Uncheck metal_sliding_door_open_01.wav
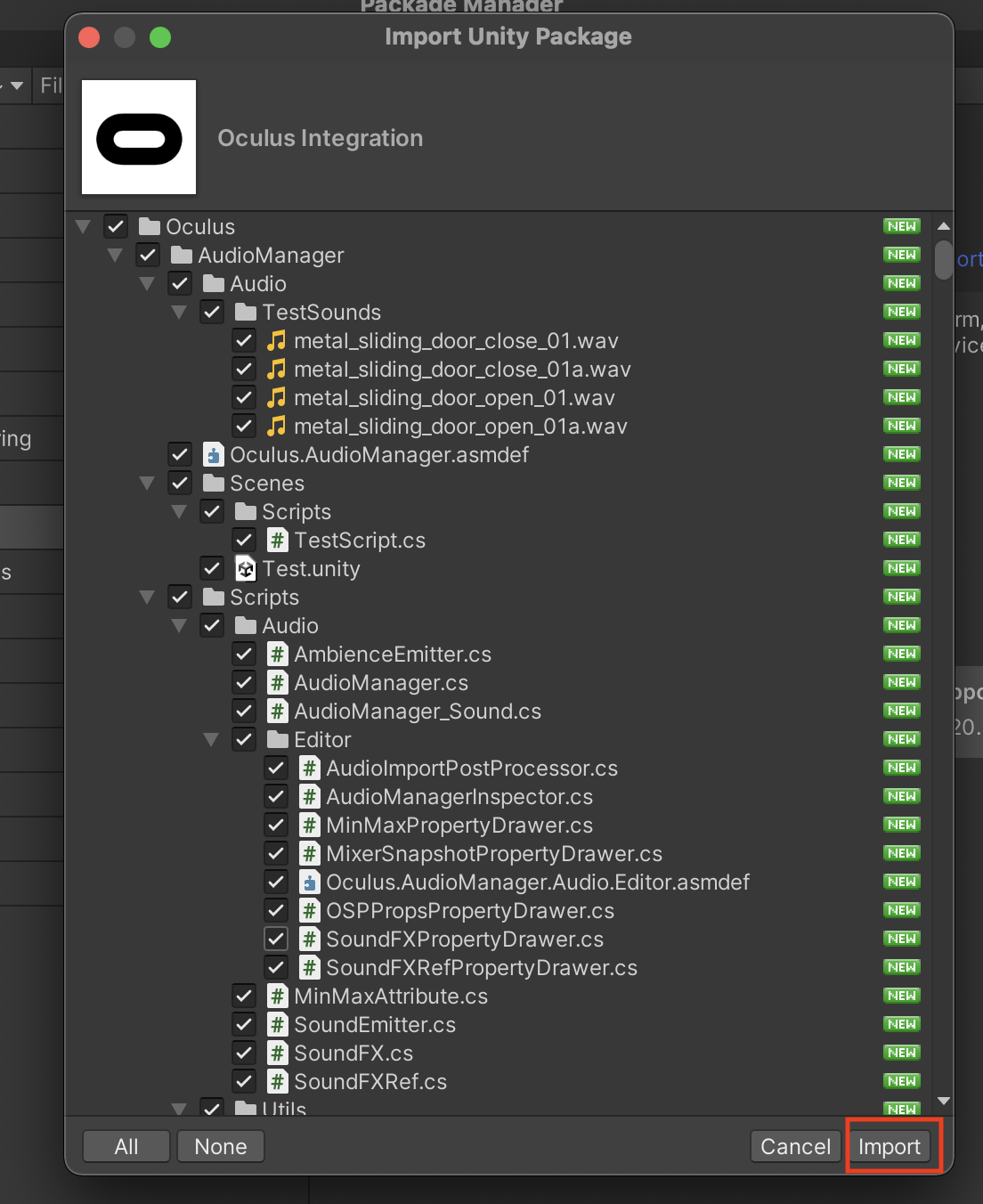This screenshot has height=1204, width=983. (244, 397)
